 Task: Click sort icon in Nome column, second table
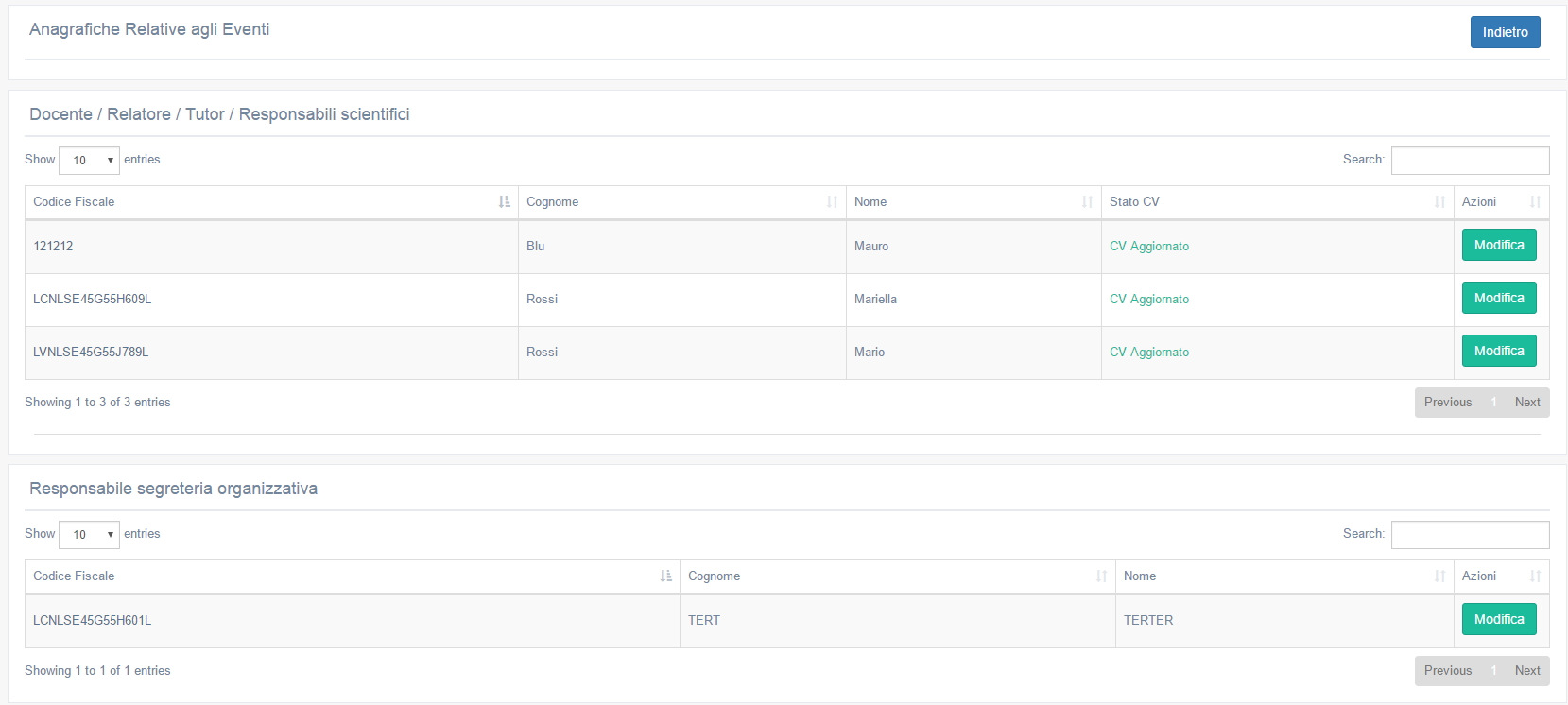click(x=1439, y=576)
